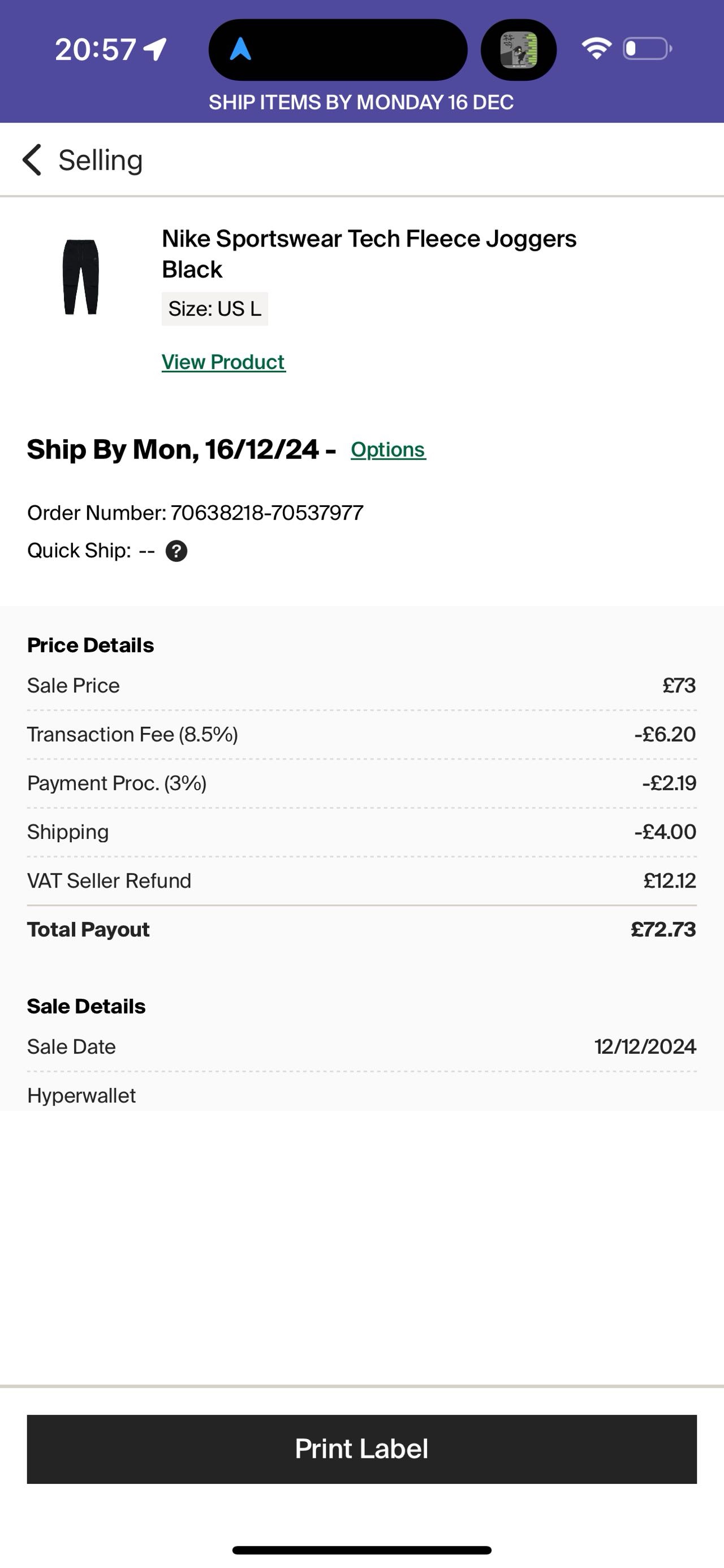The image size is (724, 1568).
Task: Tap the back chevron beside Selling
Action: (x=32, y=160)
